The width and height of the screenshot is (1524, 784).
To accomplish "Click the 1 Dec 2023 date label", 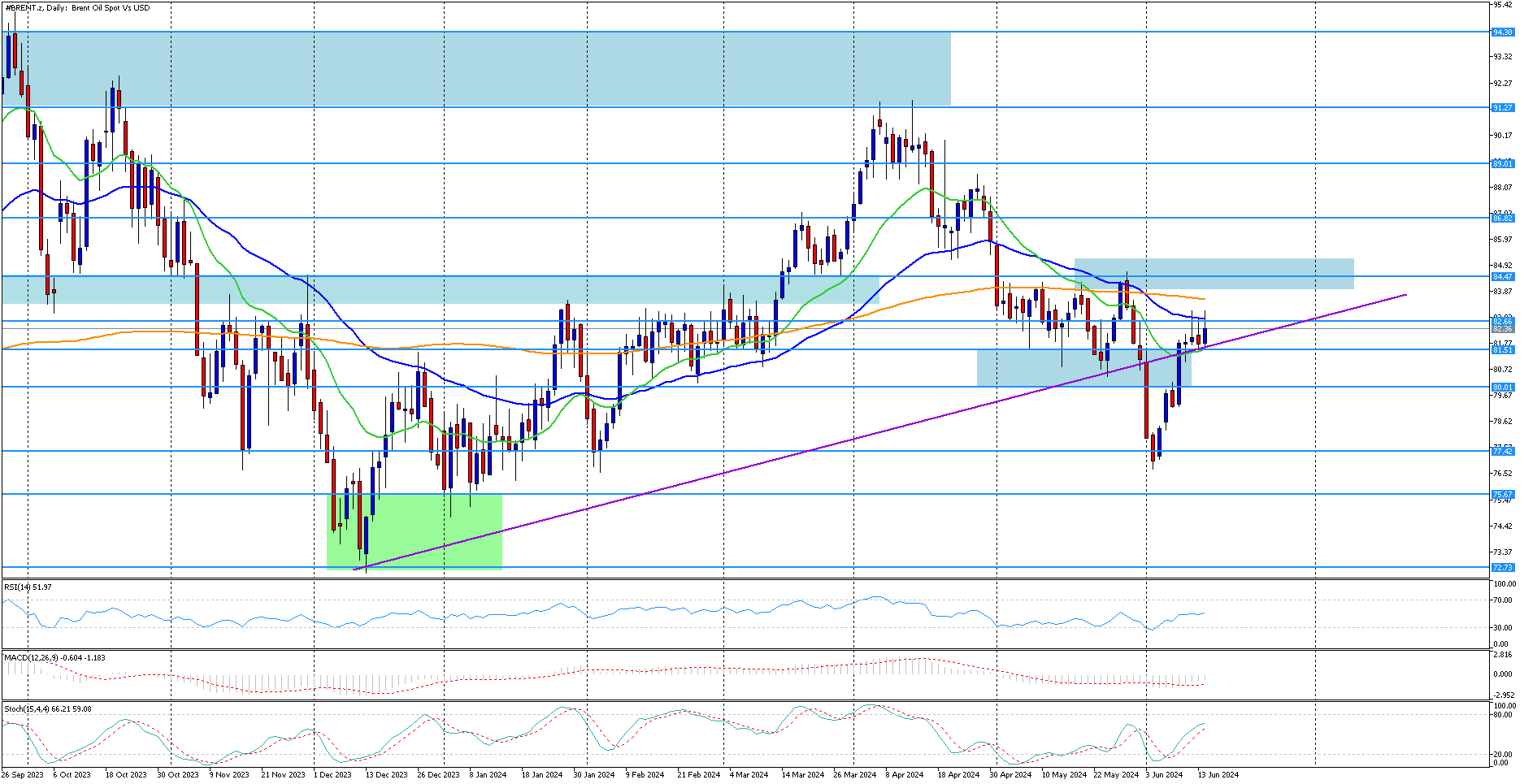I will point(332,774).
